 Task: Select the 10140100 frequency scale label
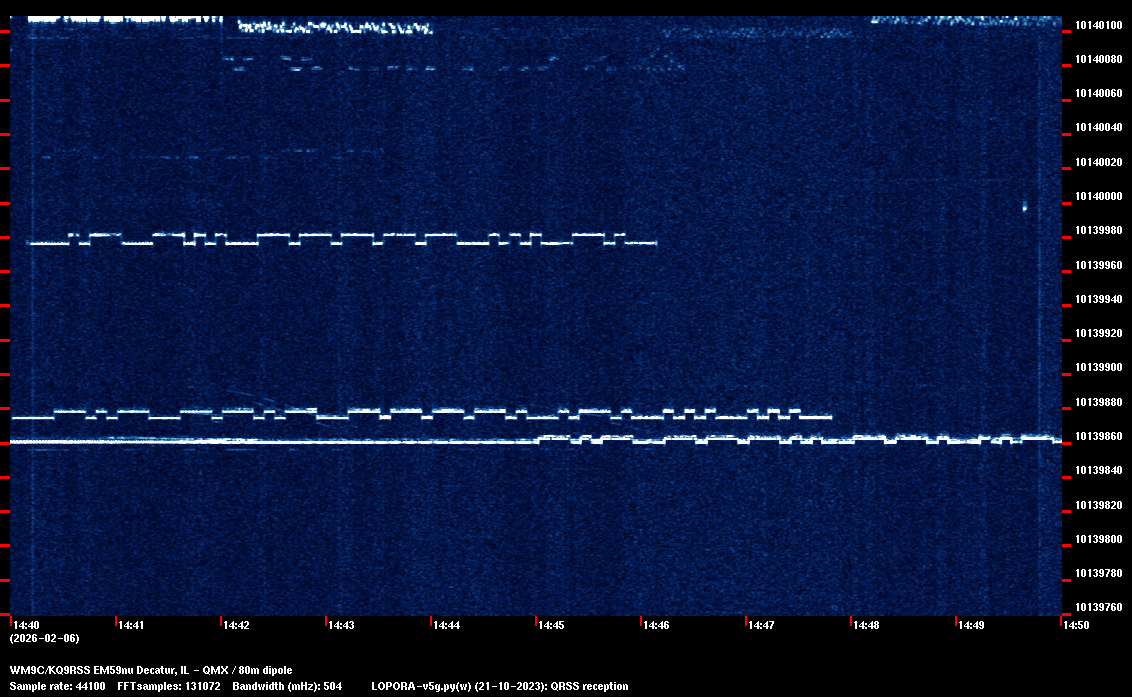[1098, 25]
